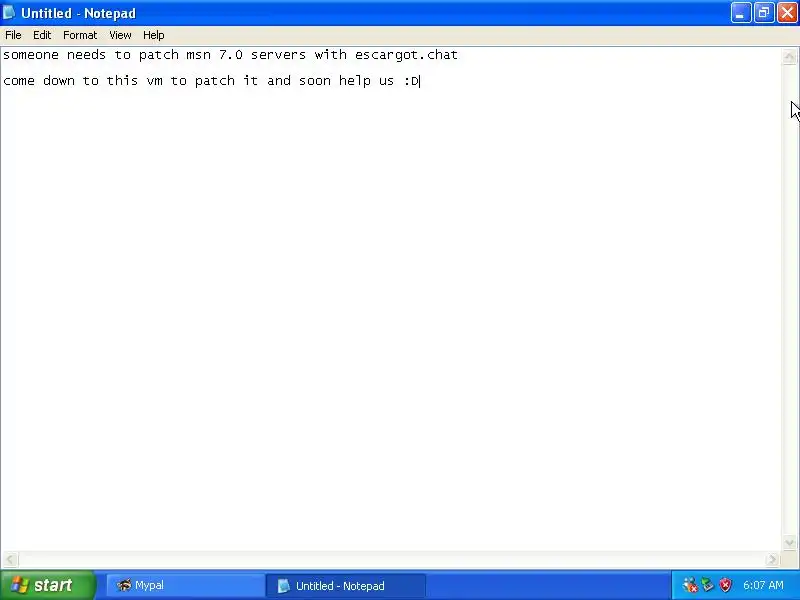Screen dimensions: 800x600
Task: Click the horizontal scrollbar left arrow
Action: click(x=10, y=559)
